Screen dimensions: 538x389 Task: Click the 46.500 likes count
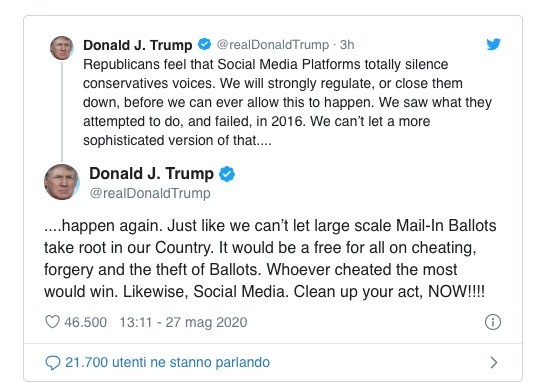[x=85, y=322]
